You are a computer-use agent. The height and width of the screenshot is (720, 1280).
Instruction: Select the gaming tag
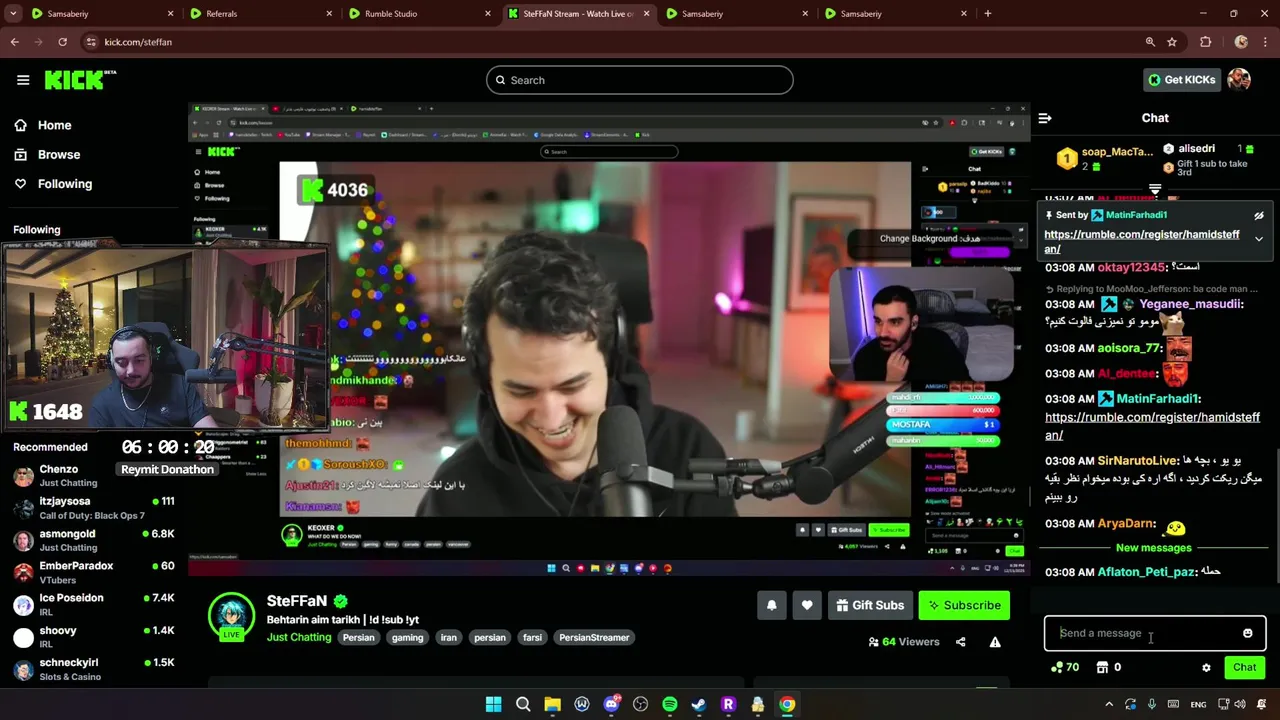[x=407, y=638]
